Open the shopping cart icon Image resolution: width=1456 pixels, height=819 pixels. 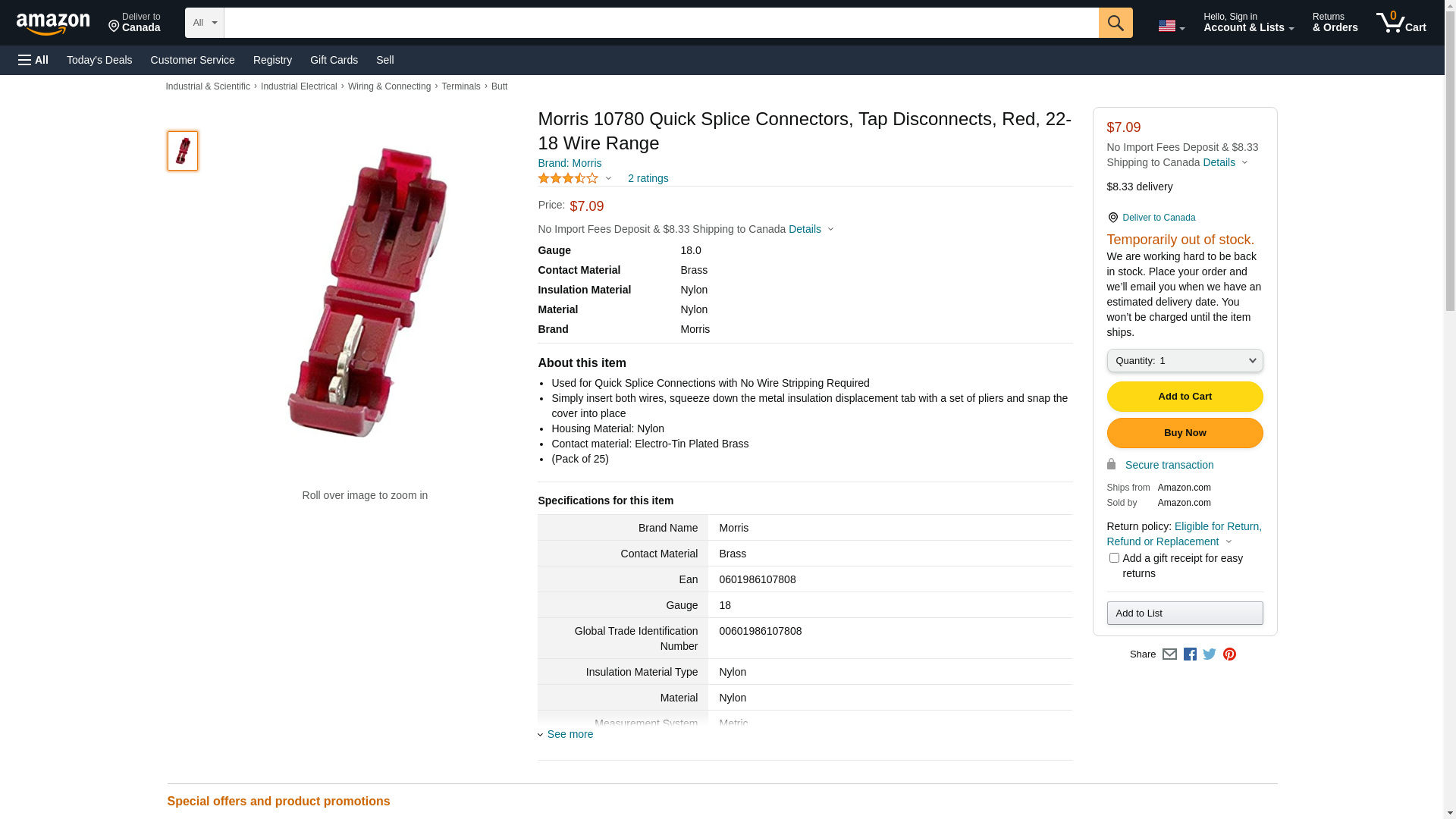tap(1401, 23)
